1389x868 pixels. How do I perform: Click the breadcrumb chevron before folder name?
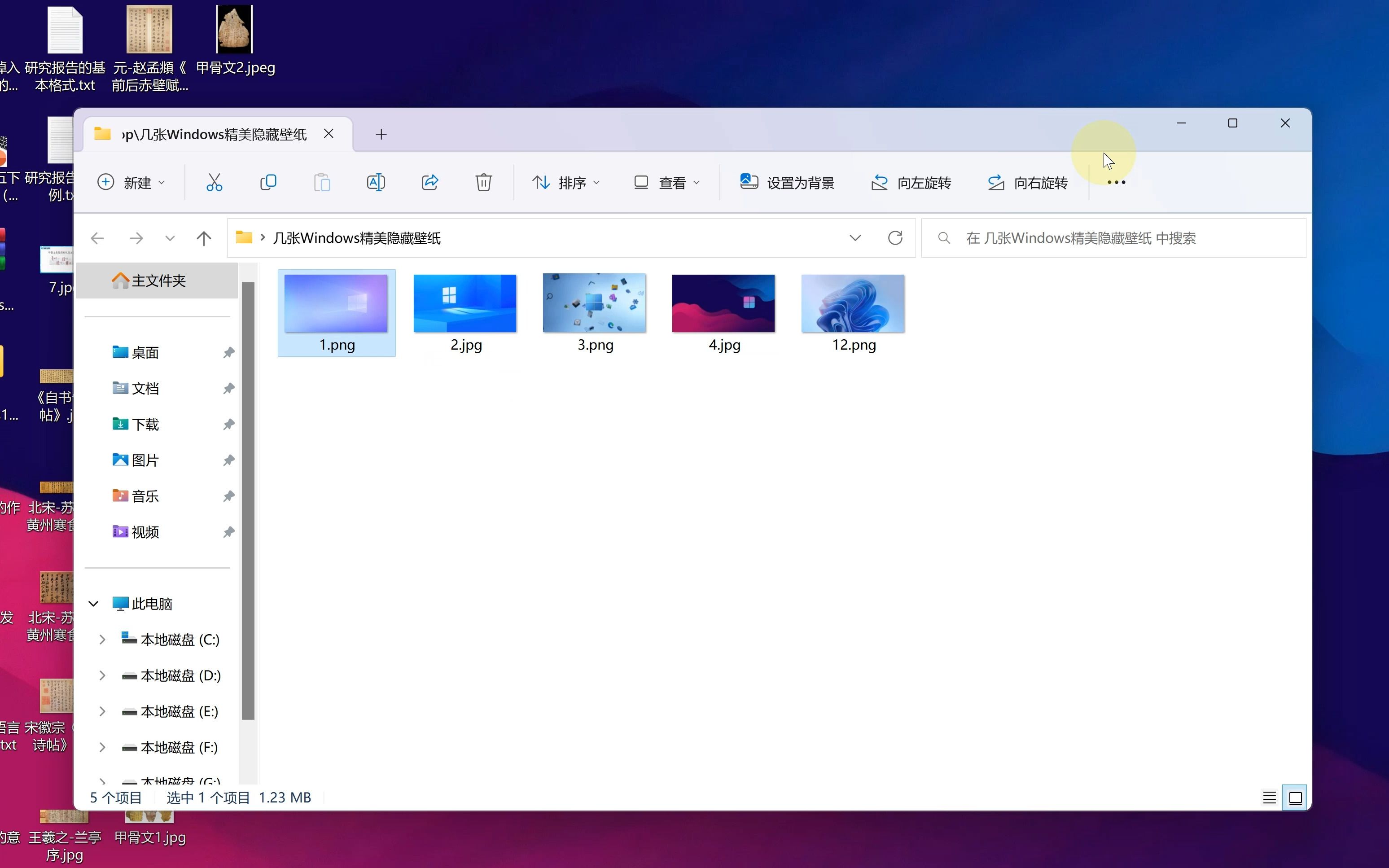coord(262,238)
